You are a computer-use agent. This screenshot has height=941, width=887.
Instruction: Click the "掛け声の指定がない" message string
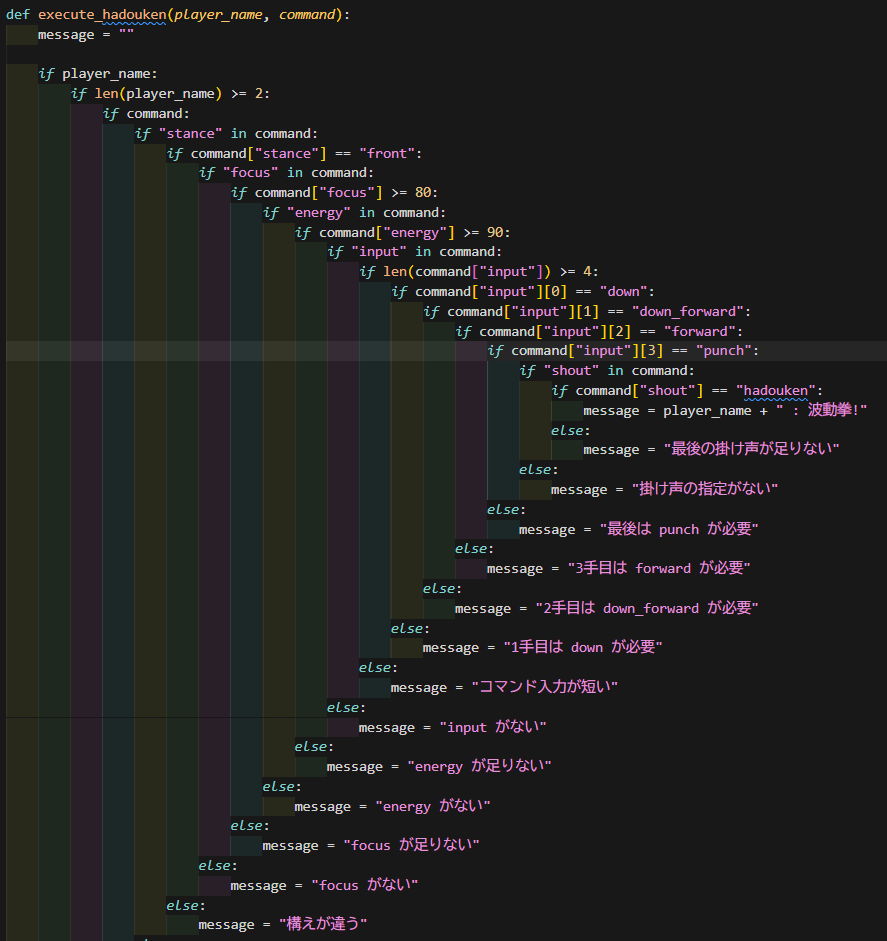(x=703, y=489)
